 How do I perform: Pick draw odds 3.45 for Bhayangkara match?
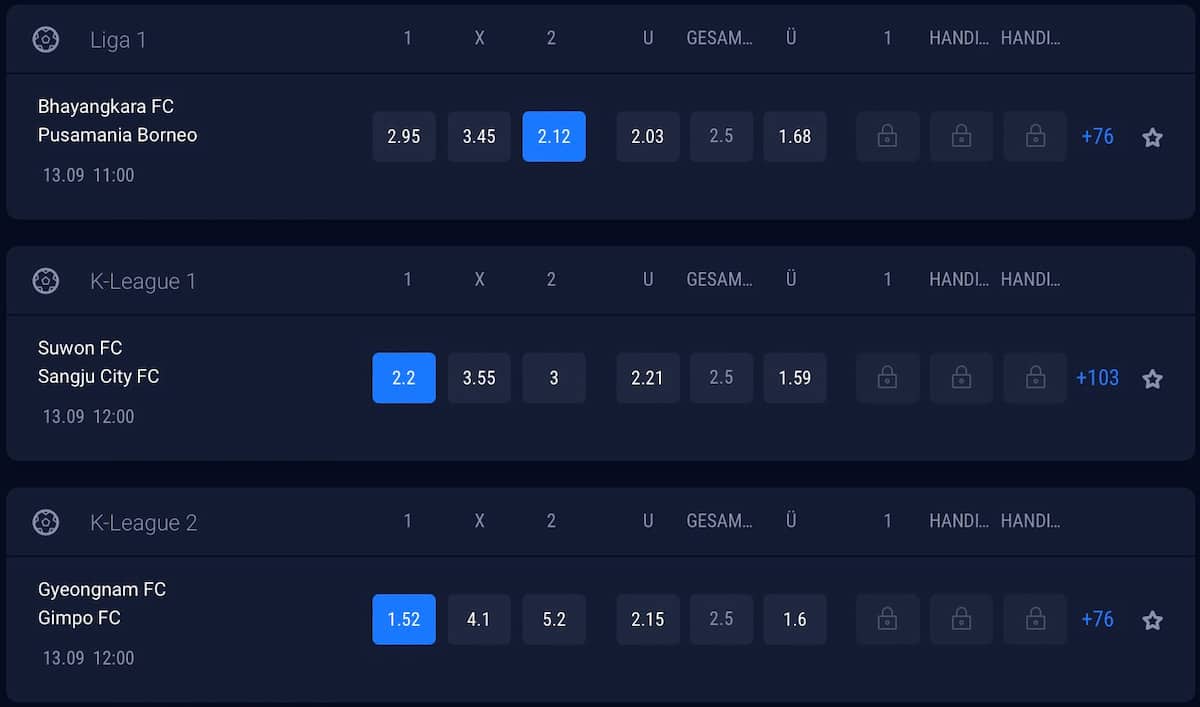pyautogui.click(x=479, y=136)
